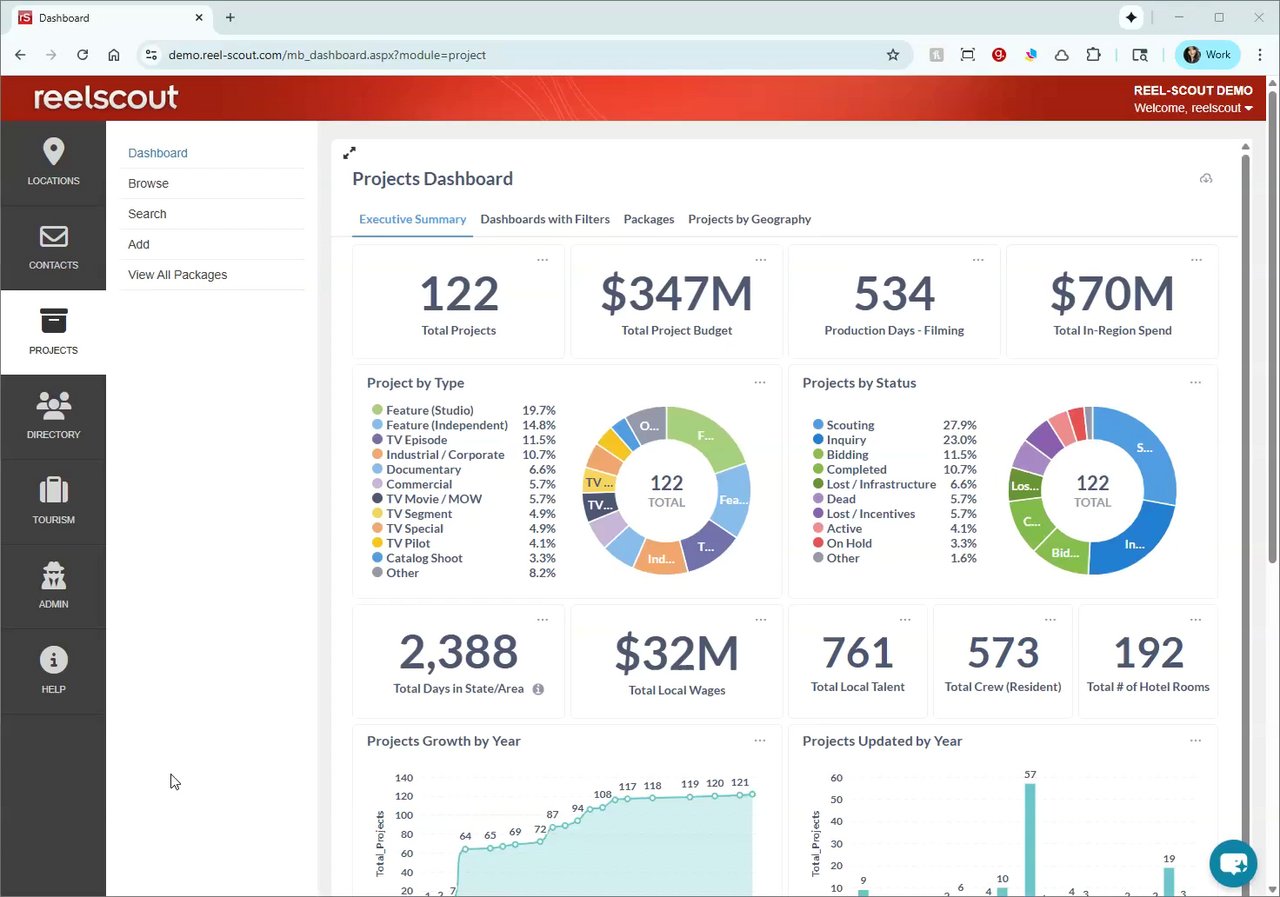This screenshot has height=897, width=1280.
Task: Click info icon beside Total Days in State/Area
Action: 538,689
